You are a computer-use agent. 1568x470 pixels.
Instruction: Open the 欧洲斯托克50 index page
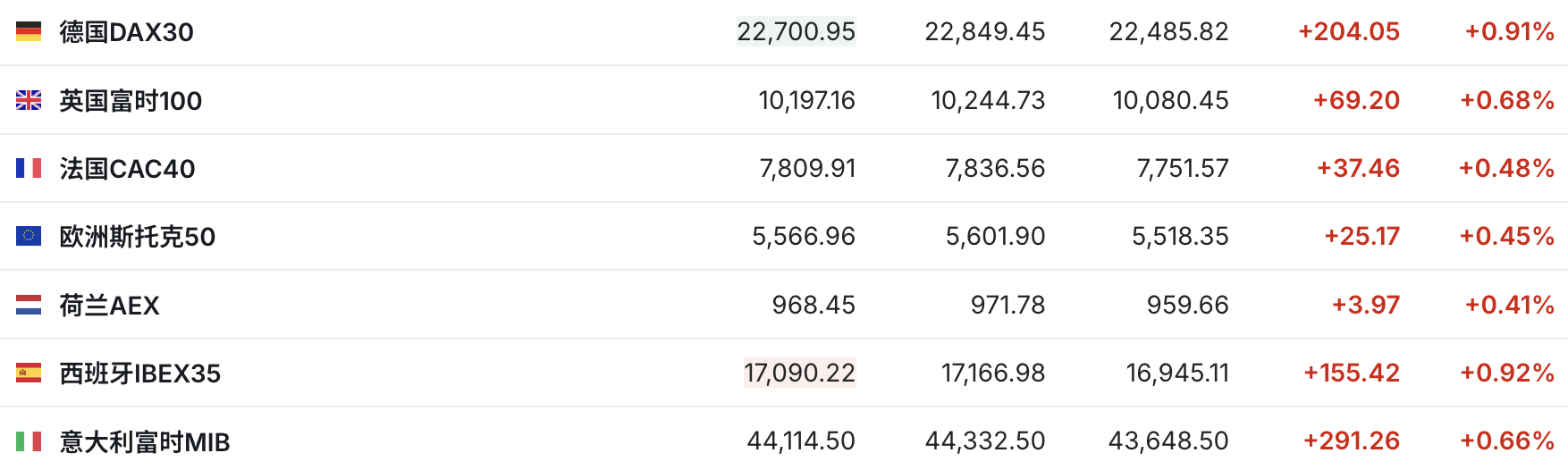[x=137, y=237]
